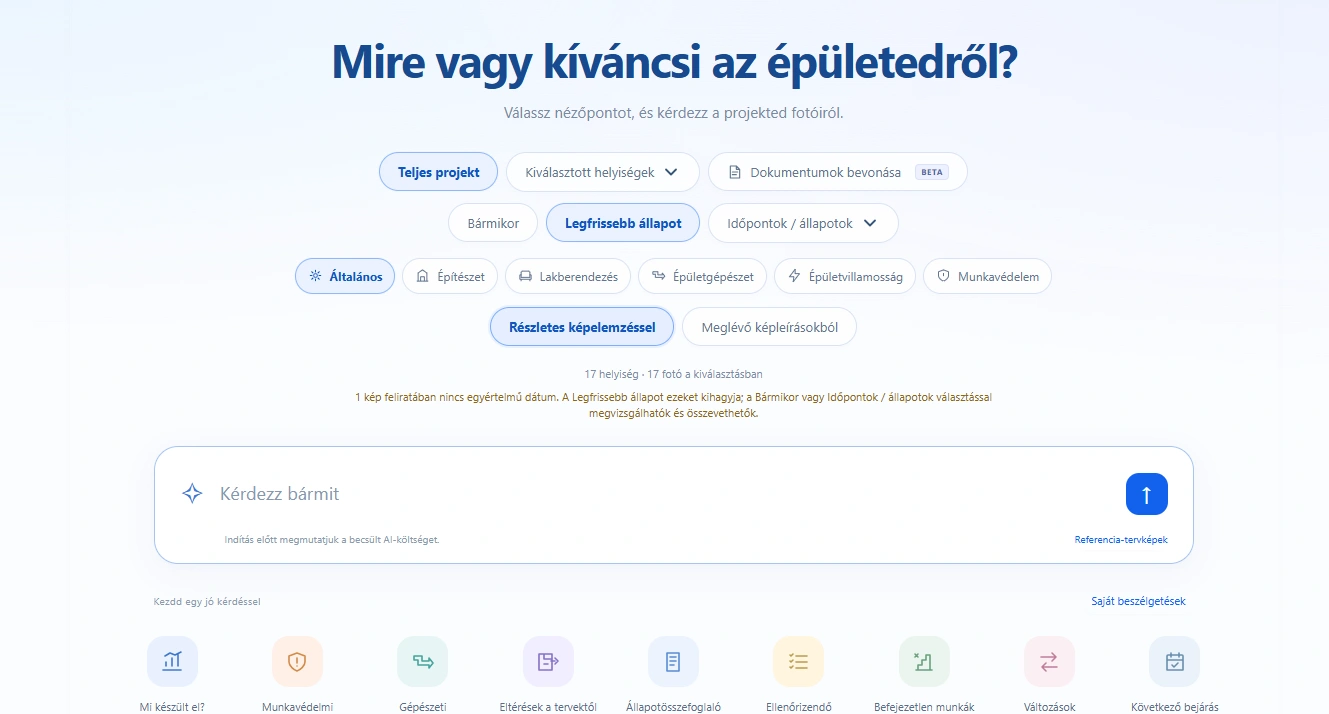Click the Befejezetlen munkák stairs icon

click(x=924, y=661)
